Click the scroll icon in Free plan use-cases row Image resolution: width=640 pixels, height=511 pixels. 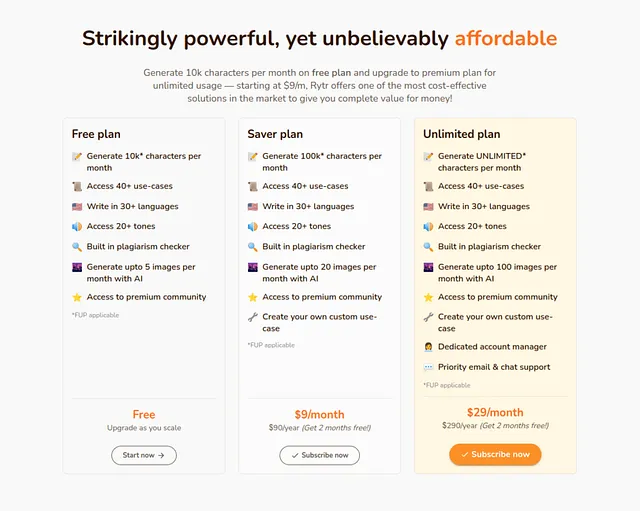point(77,187)
